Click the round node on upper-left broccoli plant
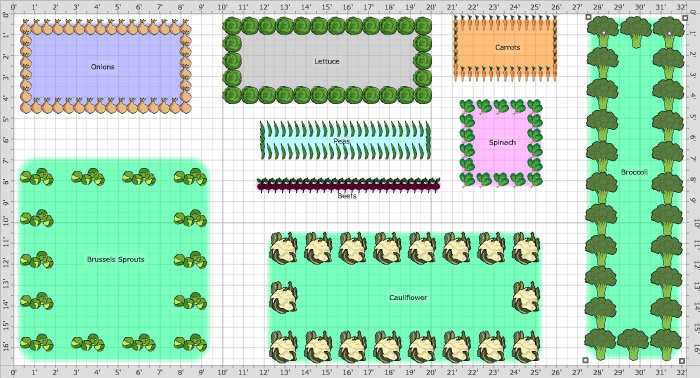 coord(604,33)
